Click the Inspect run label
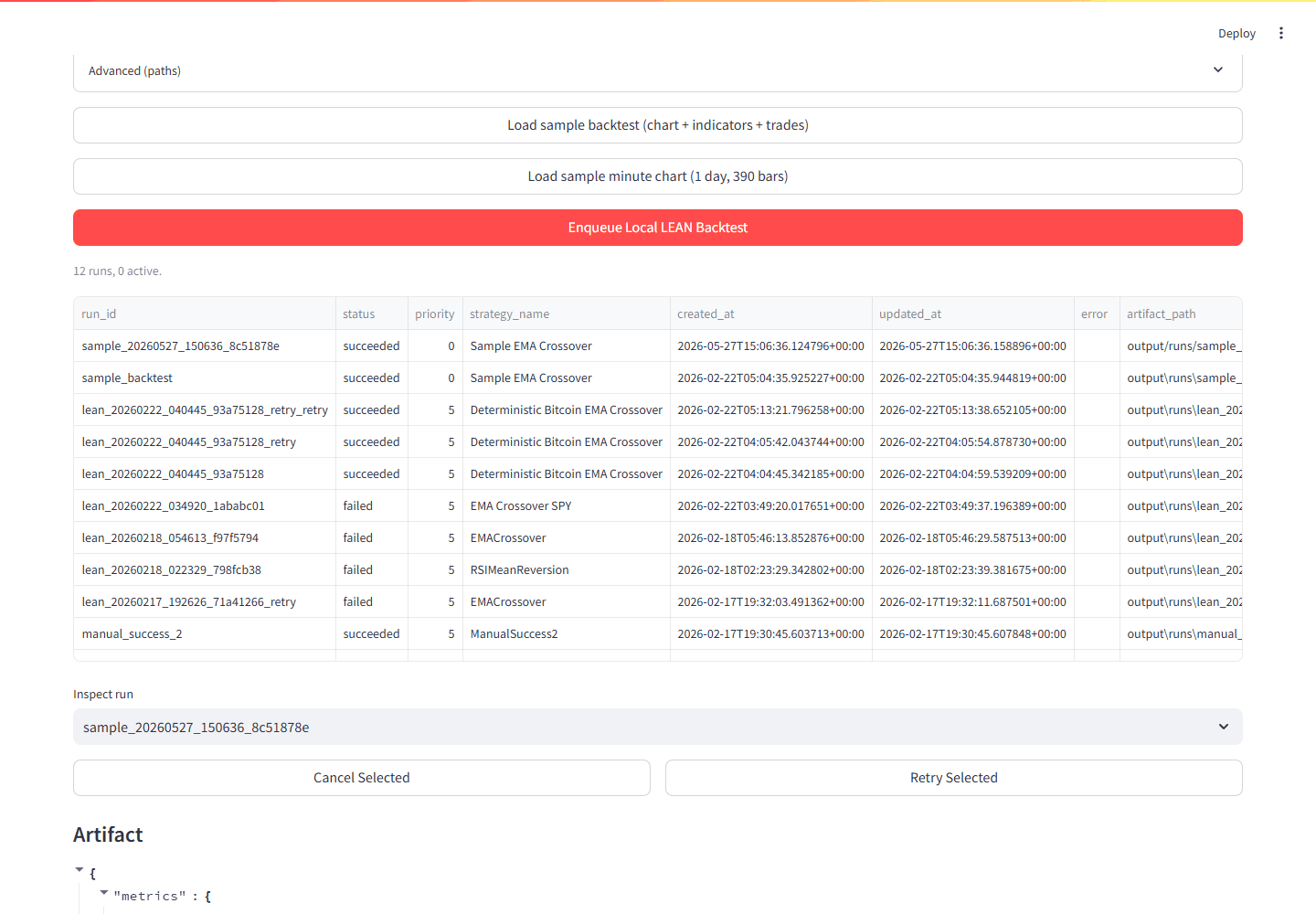Viewport: 1316px width, 914px height. point(103,694)
